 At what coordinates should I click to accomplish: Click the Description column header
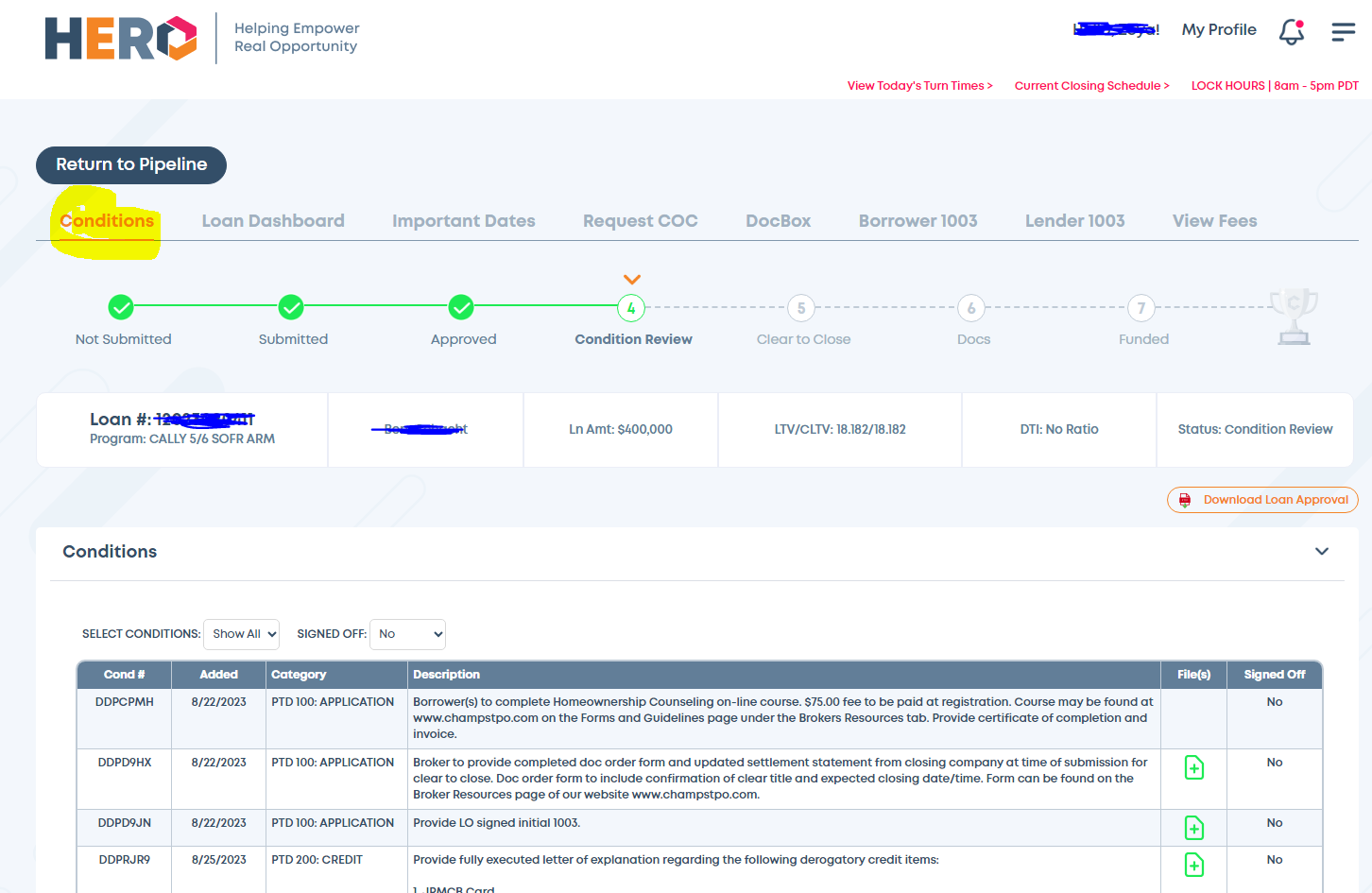pyautogui.click(x=784, y=675)
